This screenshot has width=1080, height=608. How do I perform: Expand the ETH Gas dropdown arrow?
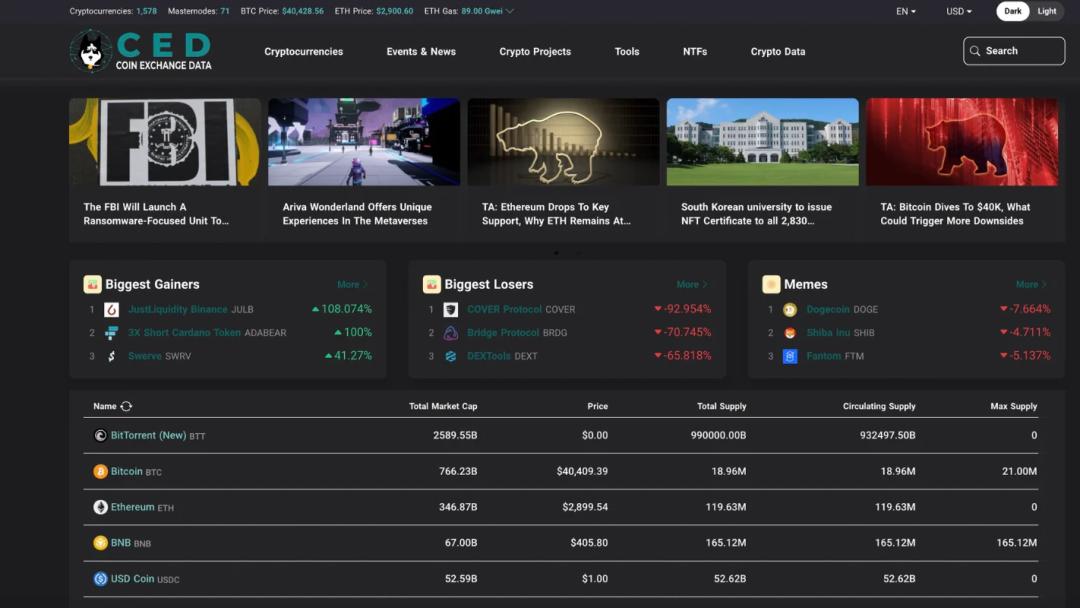(x=510, y=11)
